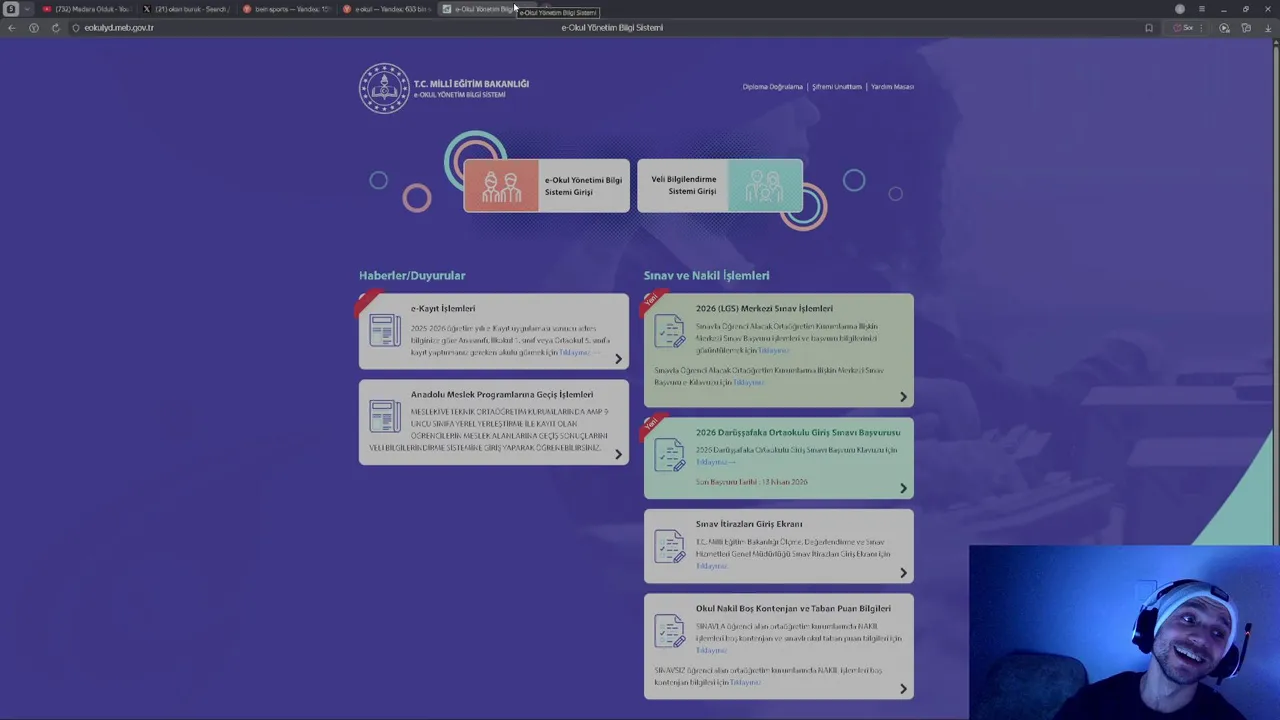Open the e-Kayıt İşlemleri heading
Screen dimensions: 1280x720
[x=443, y=308]
